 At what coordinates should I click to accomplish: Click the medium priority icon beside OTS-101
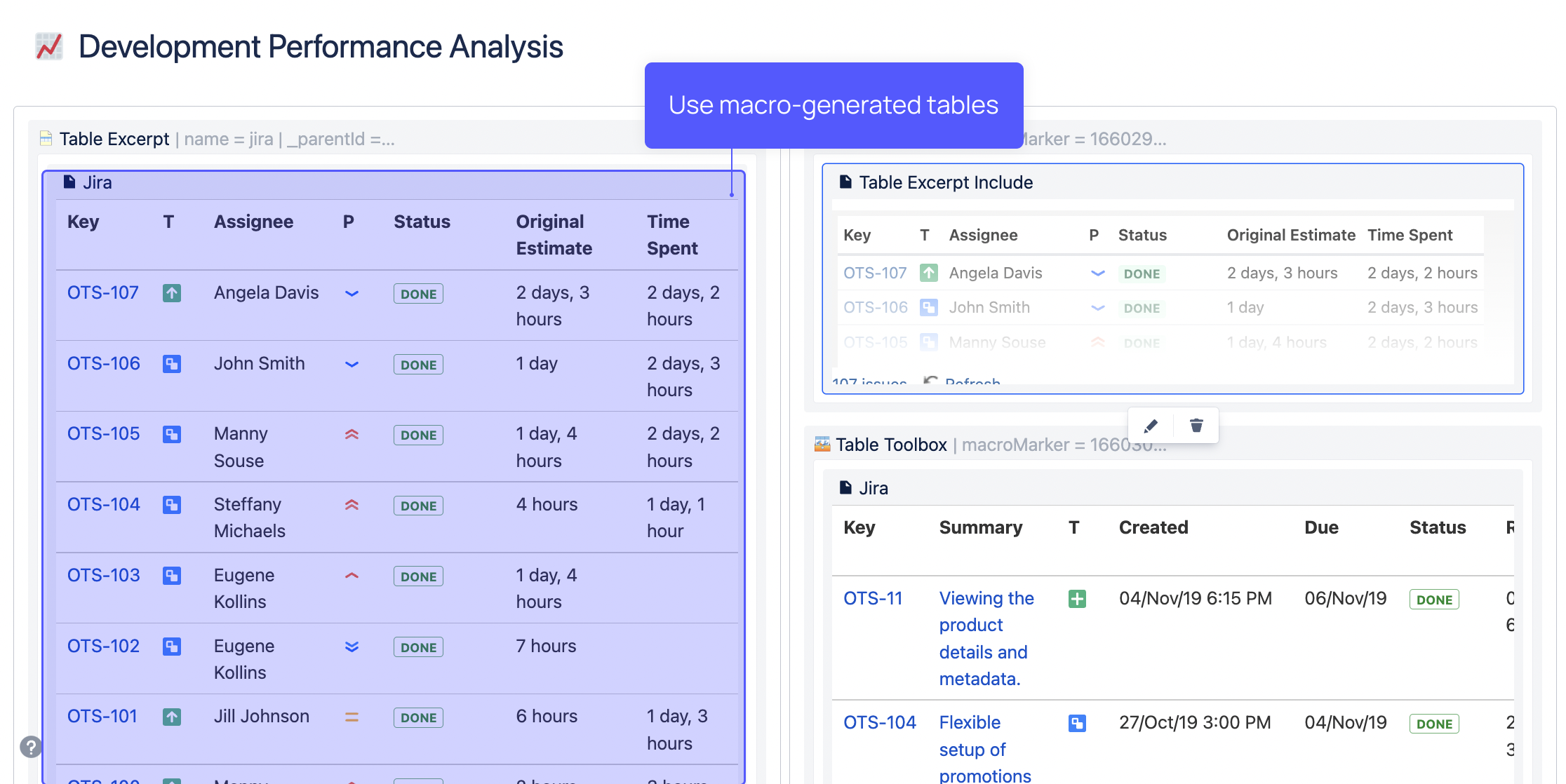point(352,717)
